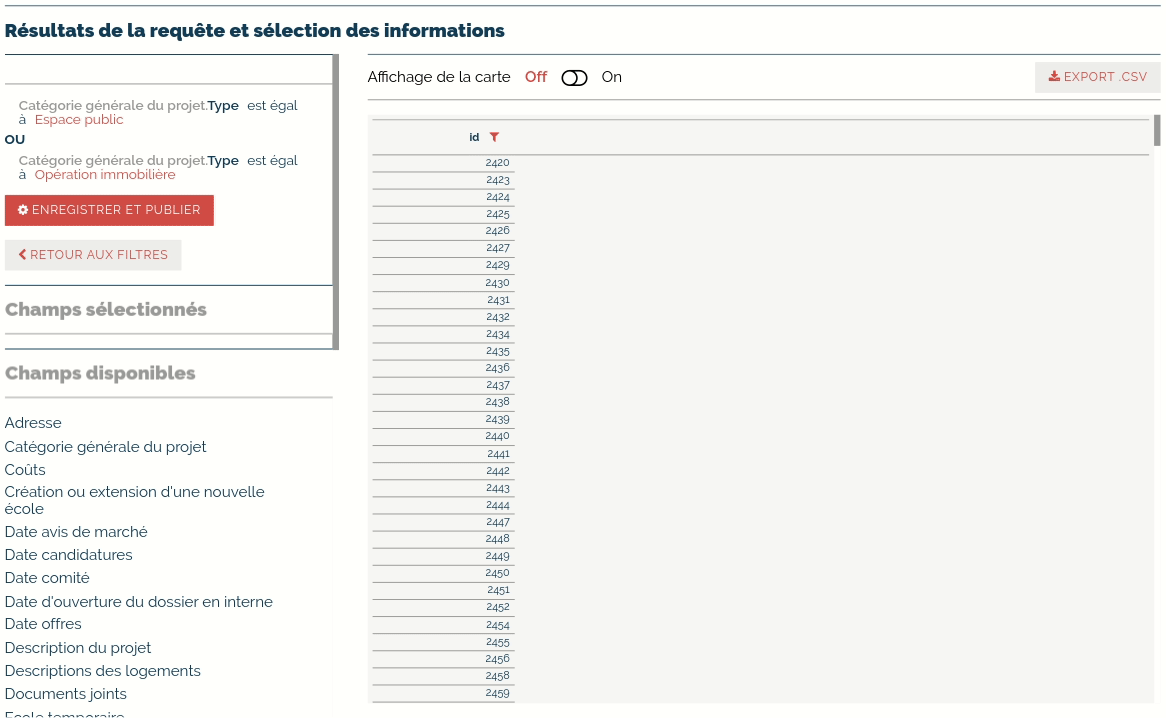Viewport: 1166px width, 718px height.
Task: Expand the Coûts field group
Action: [x=25, y=470]
